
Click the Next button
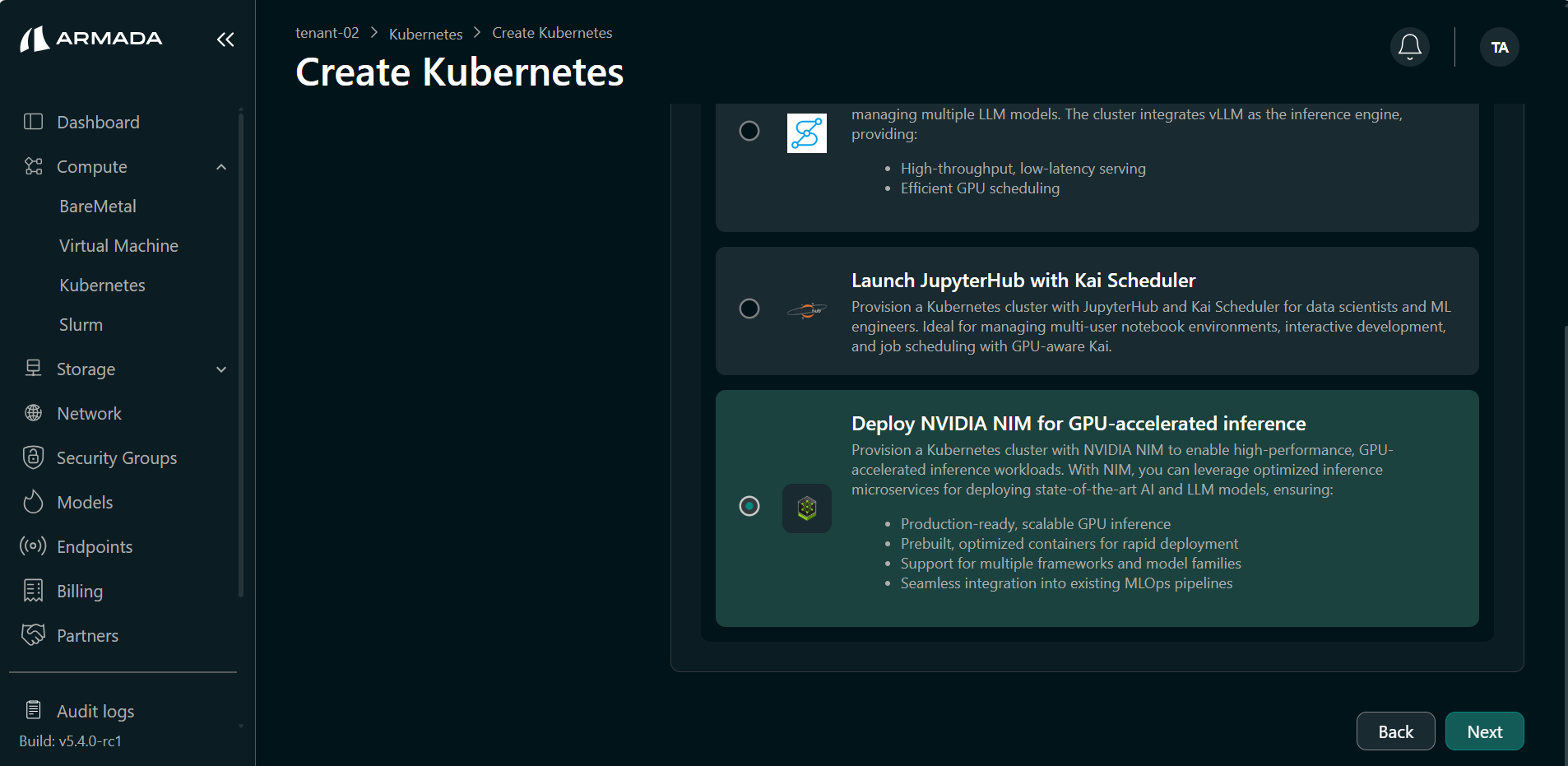pos(1485,731)
